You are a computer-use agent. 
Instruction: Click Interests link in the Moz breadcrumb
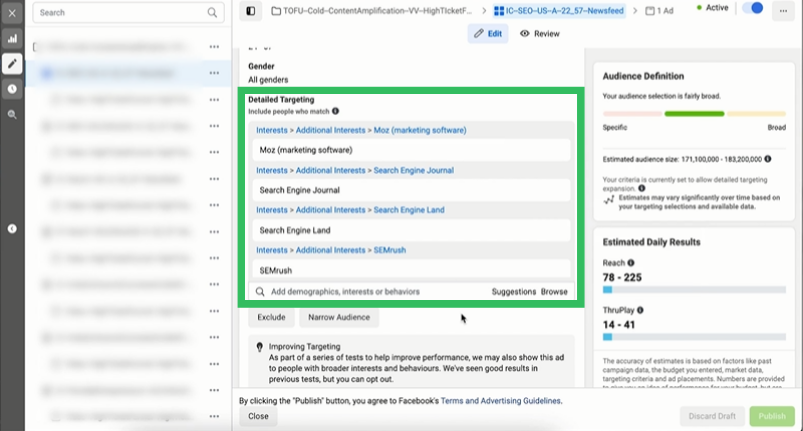[272, 131]
